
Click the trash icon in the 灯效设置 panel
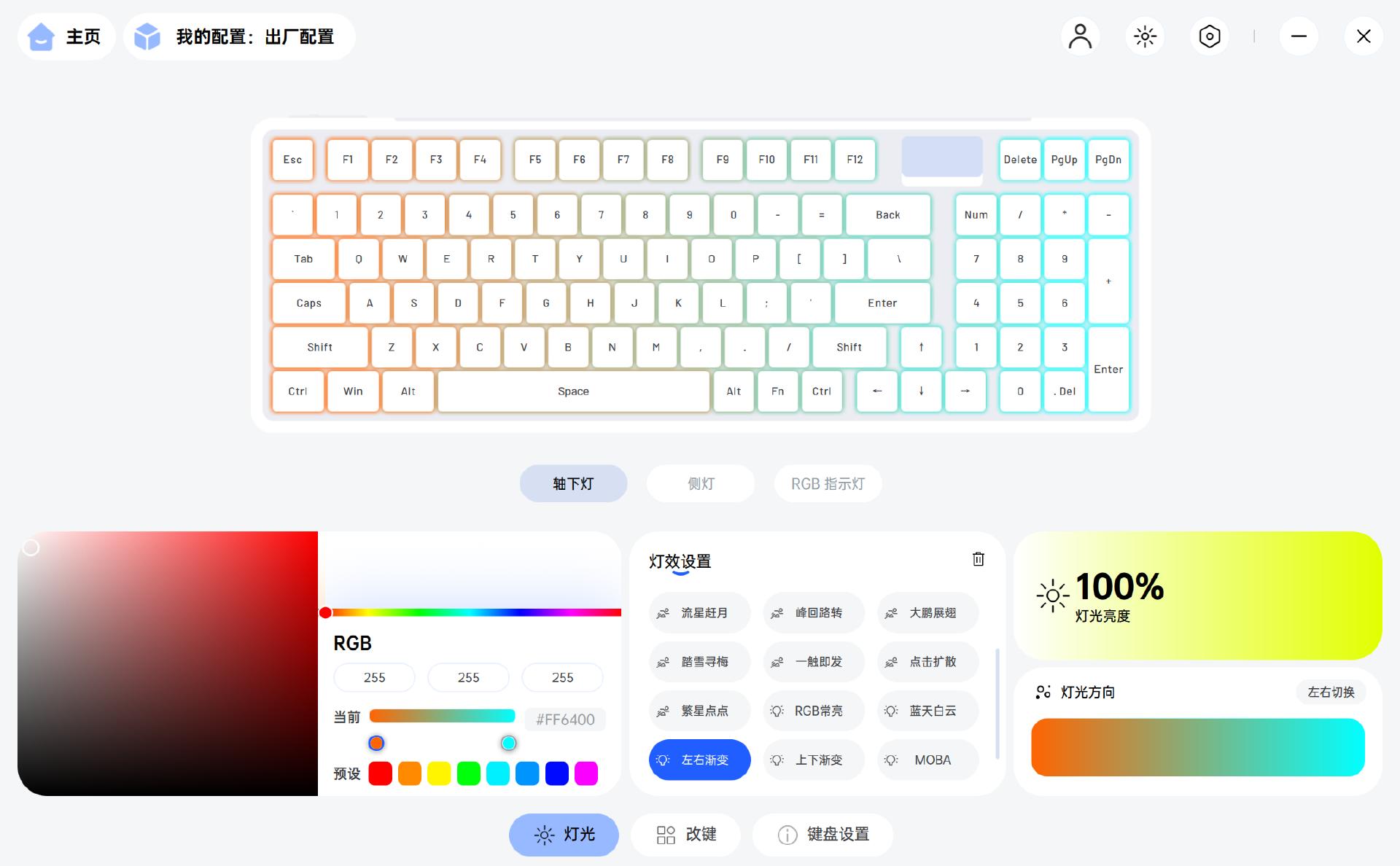[978, 559]
